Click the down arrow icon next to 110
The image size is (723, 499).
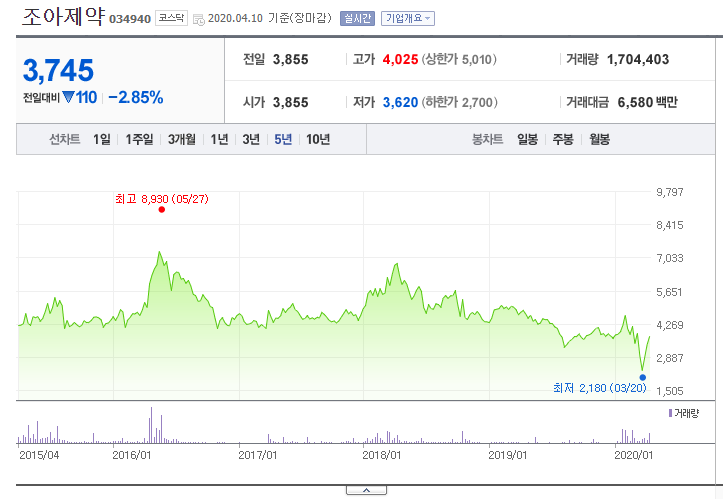click(x=68, y=97)
